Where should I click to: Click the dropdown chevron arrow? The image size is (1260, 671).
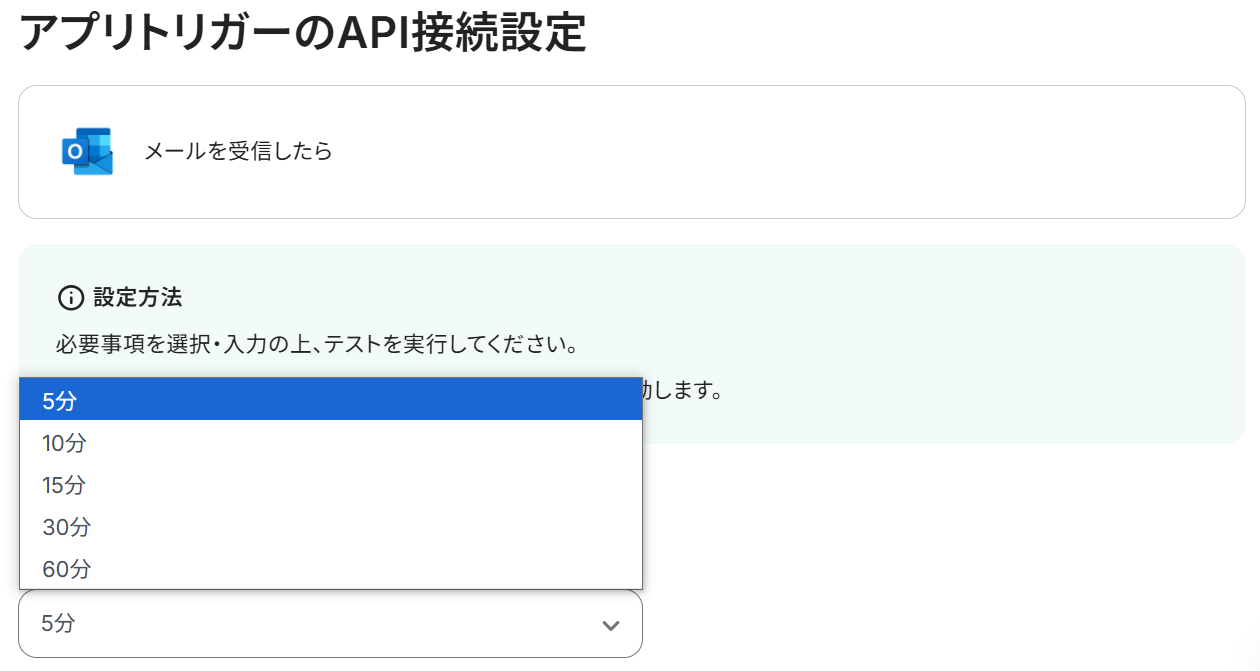click(611, 625)
